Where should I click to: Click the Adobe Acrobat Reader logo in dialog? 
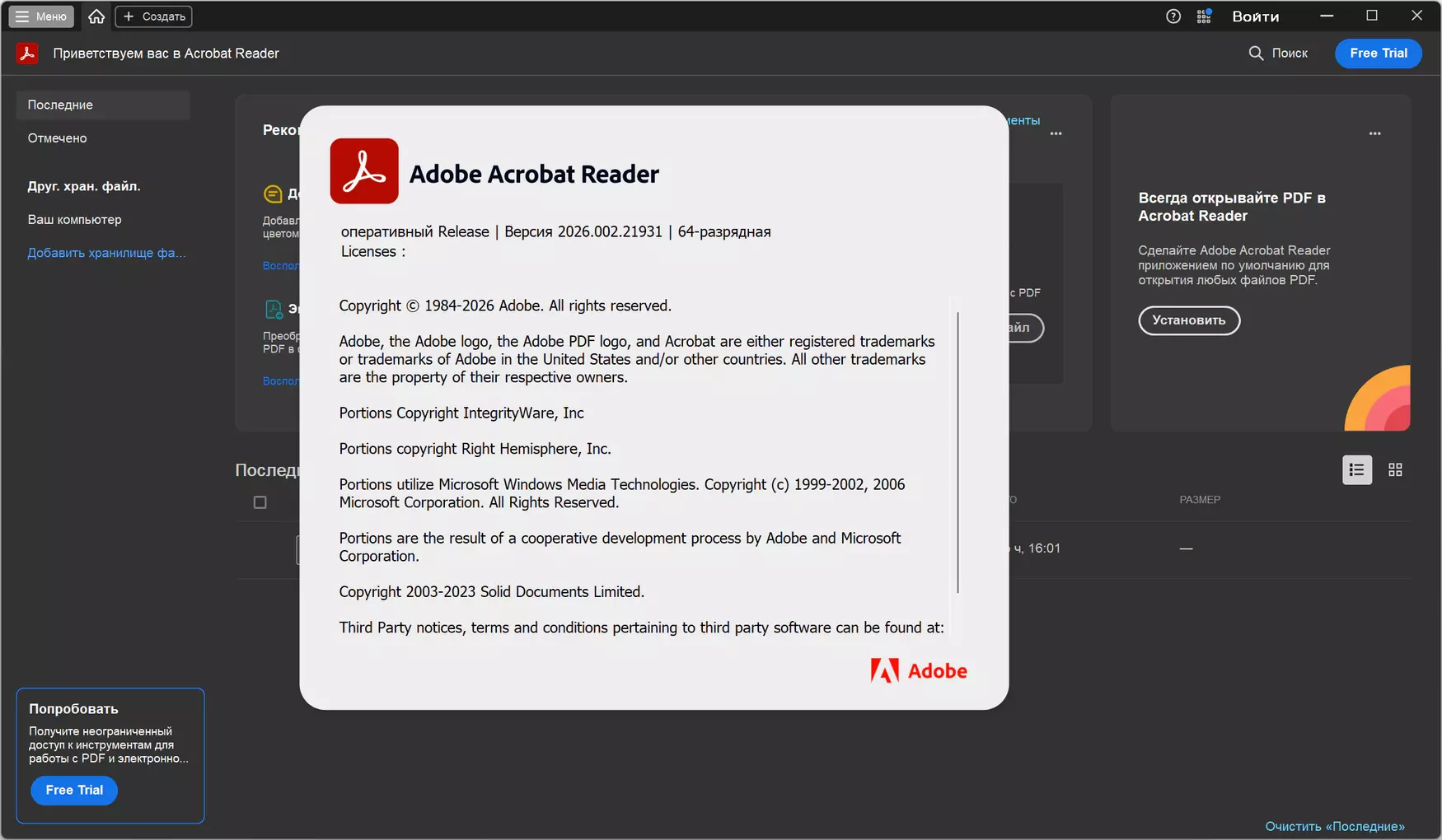pos(364,171)
